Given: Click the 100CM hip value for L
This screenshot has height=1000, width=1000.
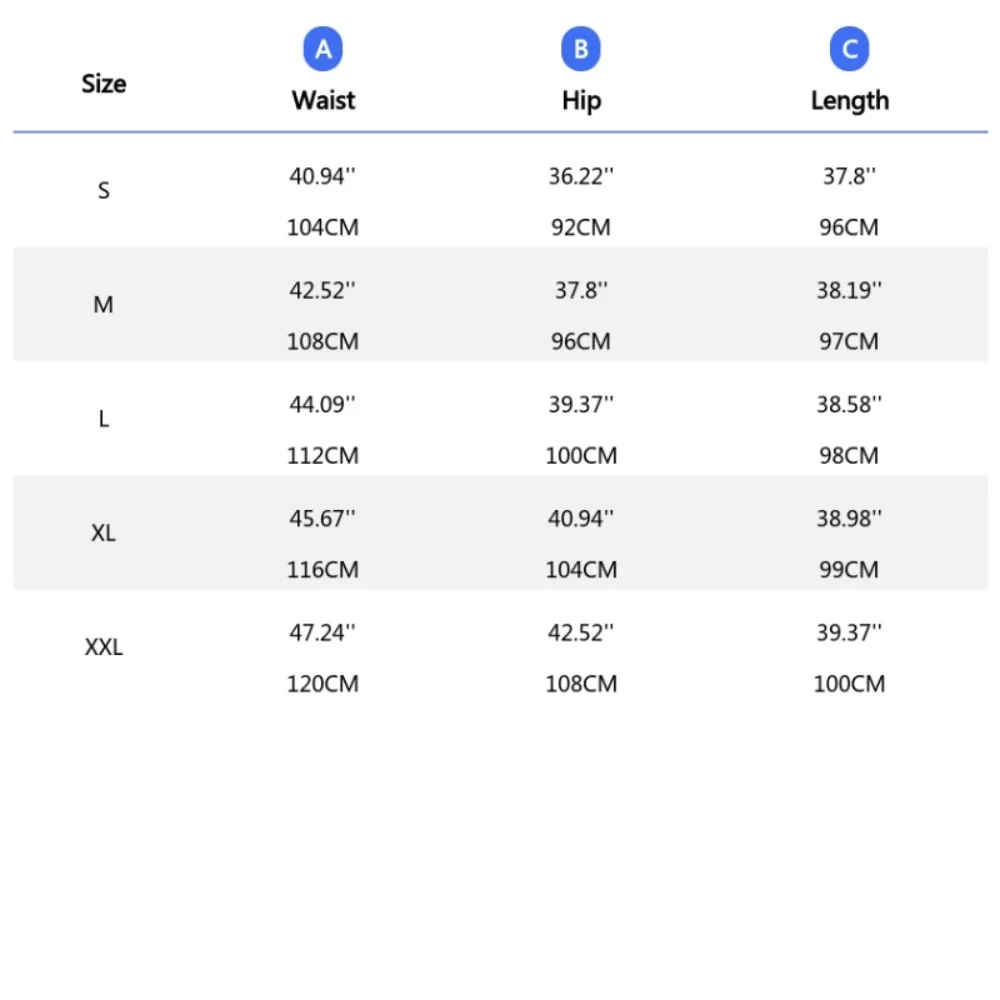Looking at the screenshot, I should coord(581,456).
